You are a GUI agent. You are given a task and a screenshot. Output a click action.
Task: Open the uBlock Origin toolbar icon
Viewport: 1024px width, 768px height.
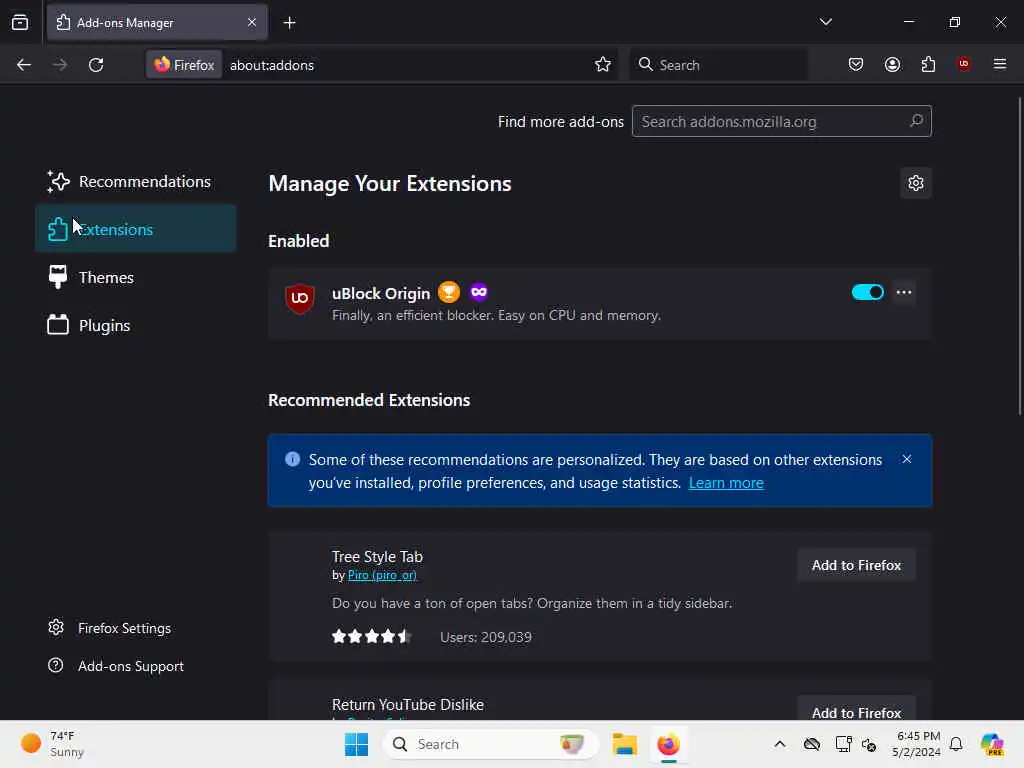(x=963, y=64)
